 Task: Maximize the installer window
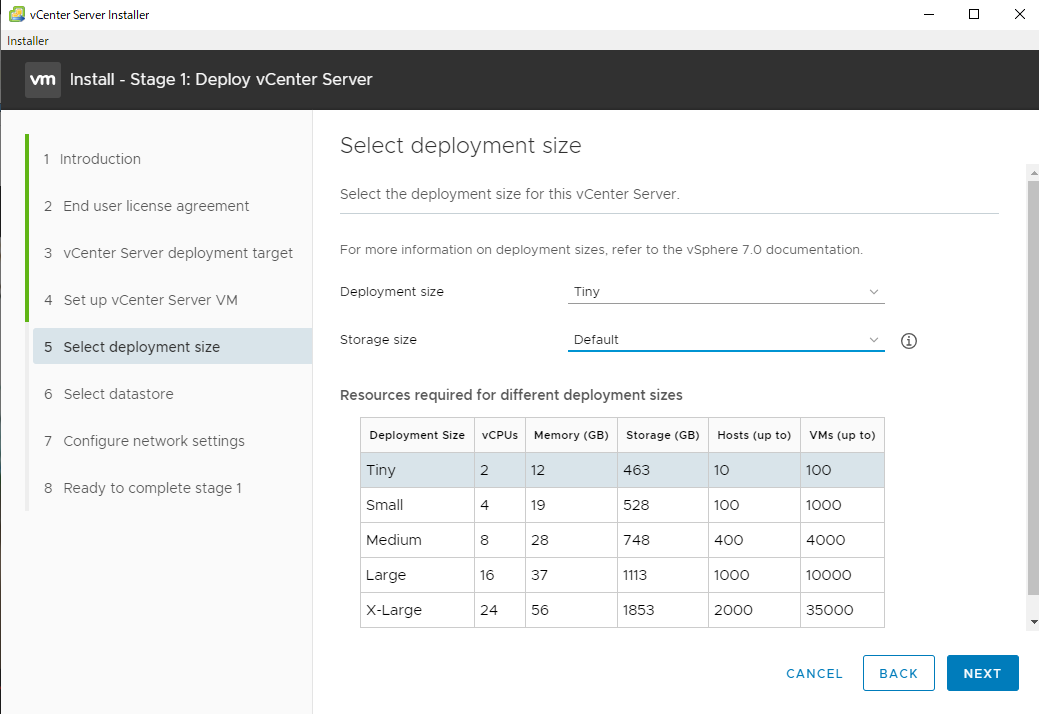[x=974, y=15]
